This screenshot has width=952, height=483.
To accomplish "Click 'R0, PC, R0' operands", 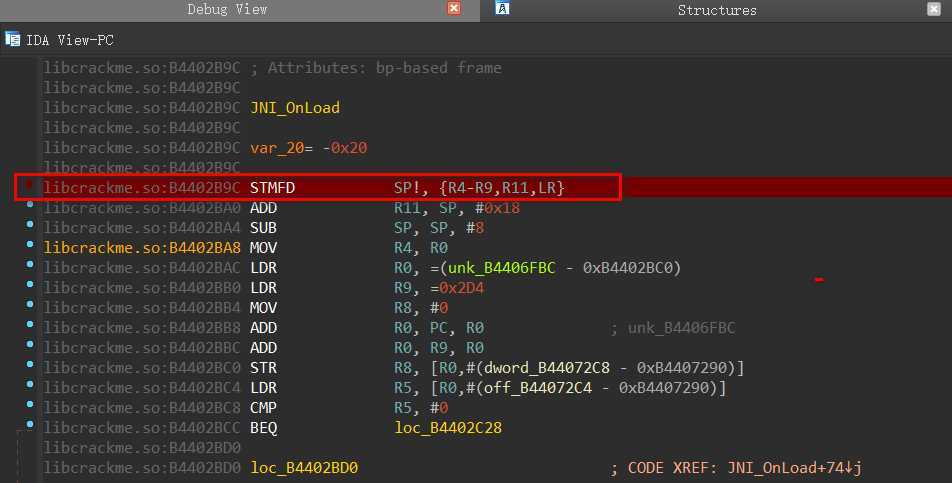I will pyautogui.click(x=439, y=328).
